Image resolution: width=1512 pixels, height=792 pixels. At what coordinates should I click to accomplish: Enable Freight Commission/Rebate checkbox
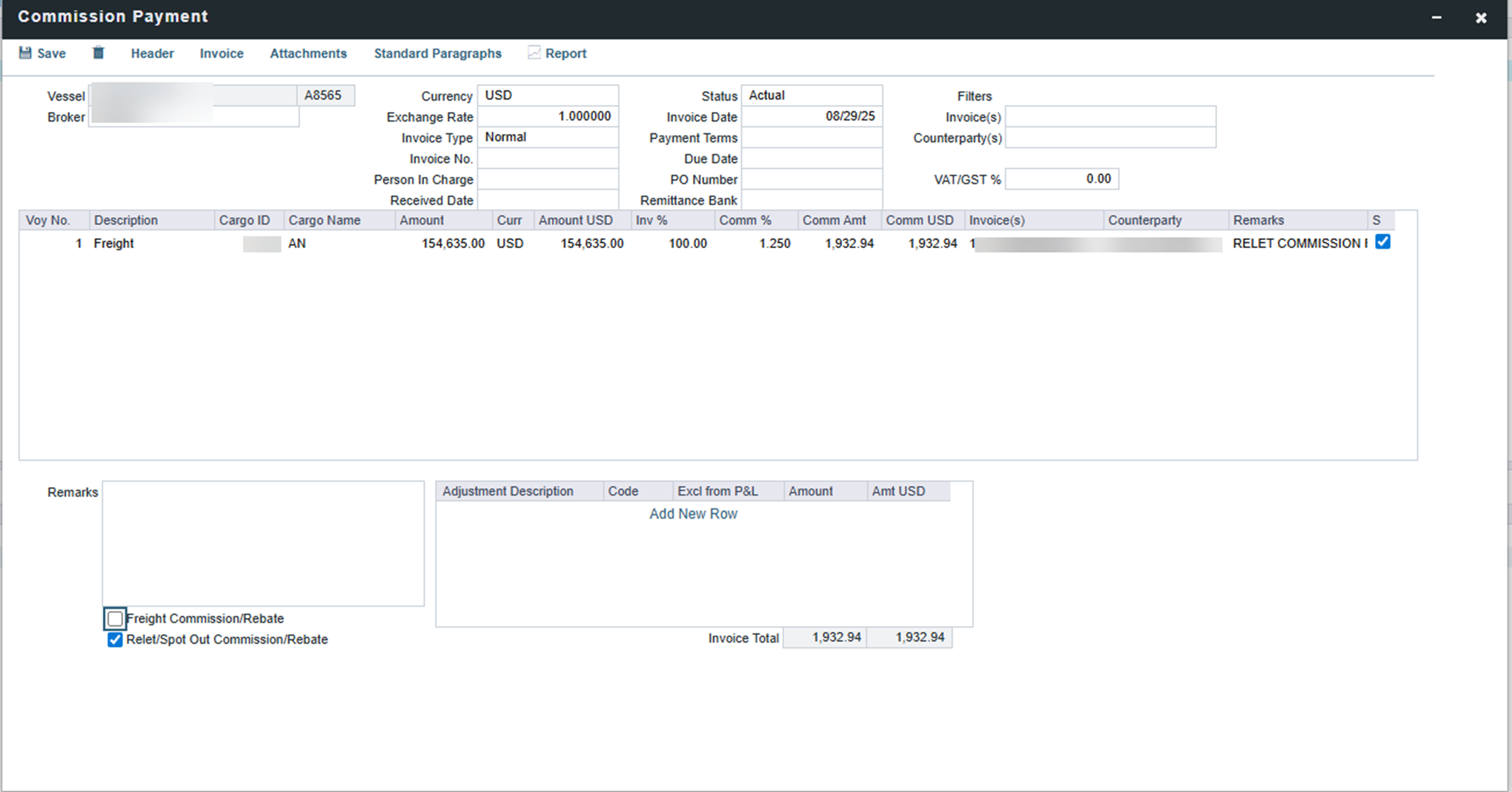tap(115, 619)
